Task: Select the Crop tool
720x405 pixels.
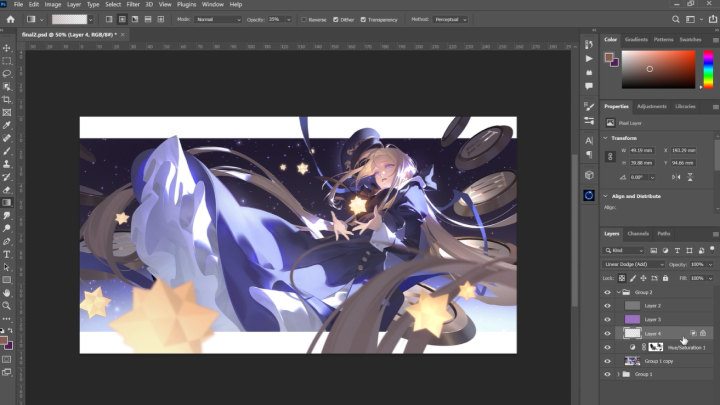Action: point(7,99)
